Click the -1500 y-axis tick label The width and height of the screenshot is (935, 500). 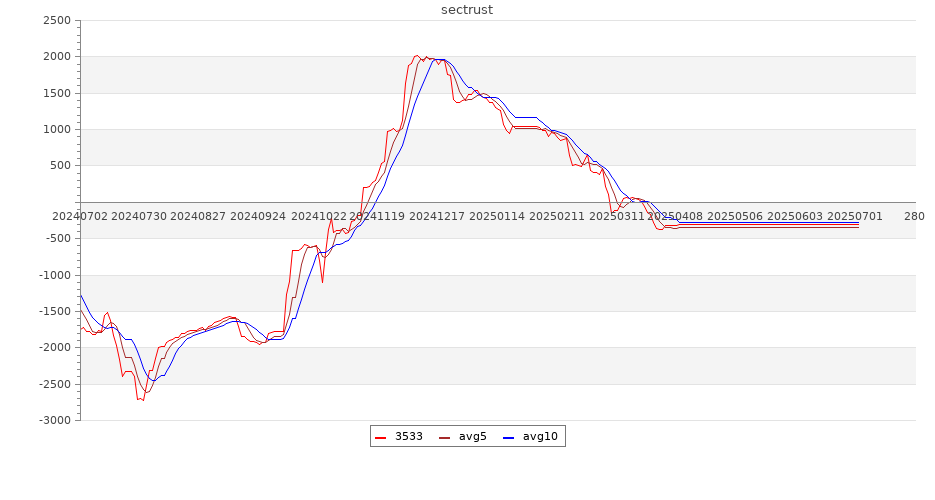pyautogui.click(x=55, y=312)
